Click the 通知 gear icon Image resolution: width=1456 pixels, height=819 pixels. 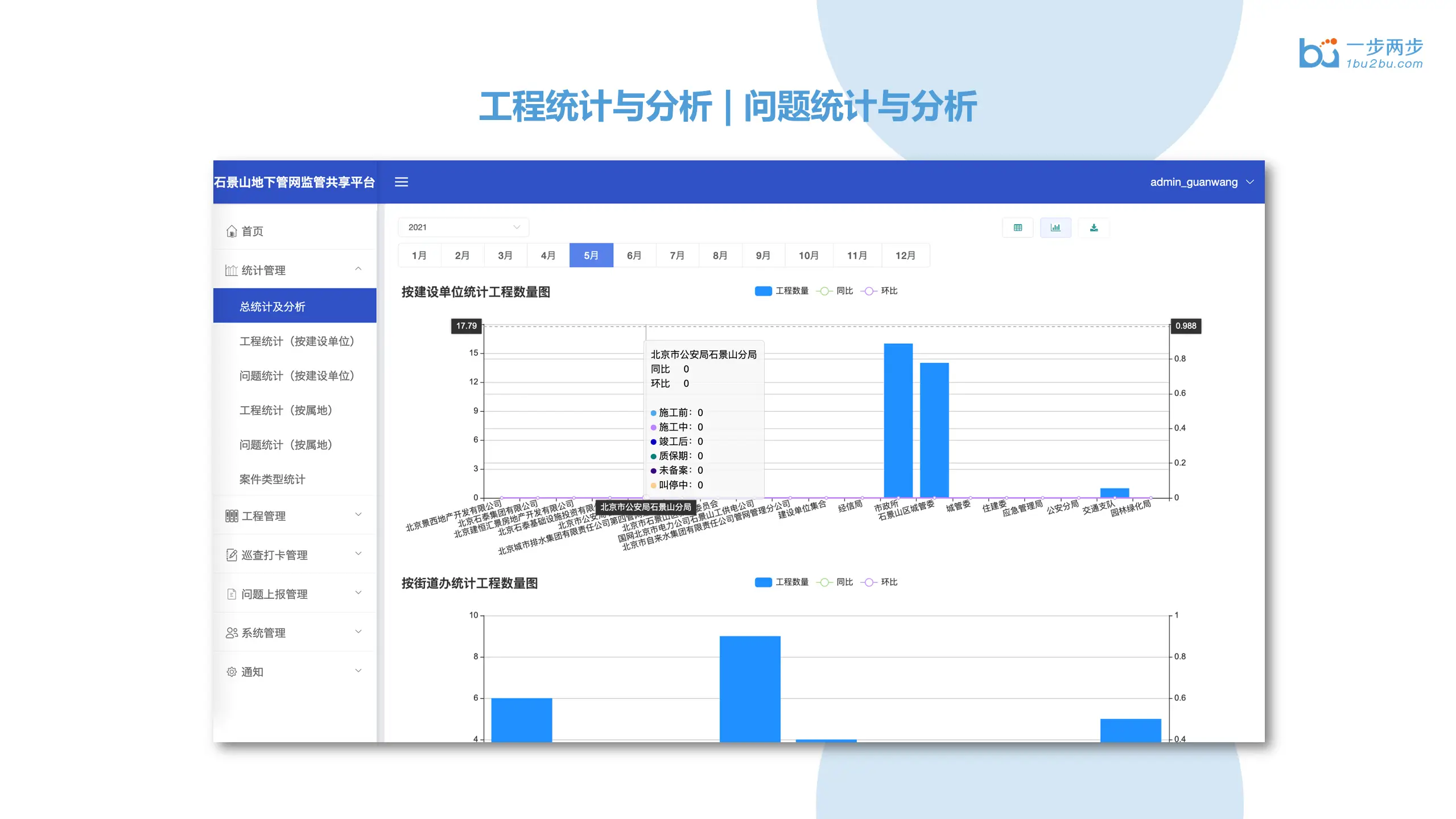232,672
